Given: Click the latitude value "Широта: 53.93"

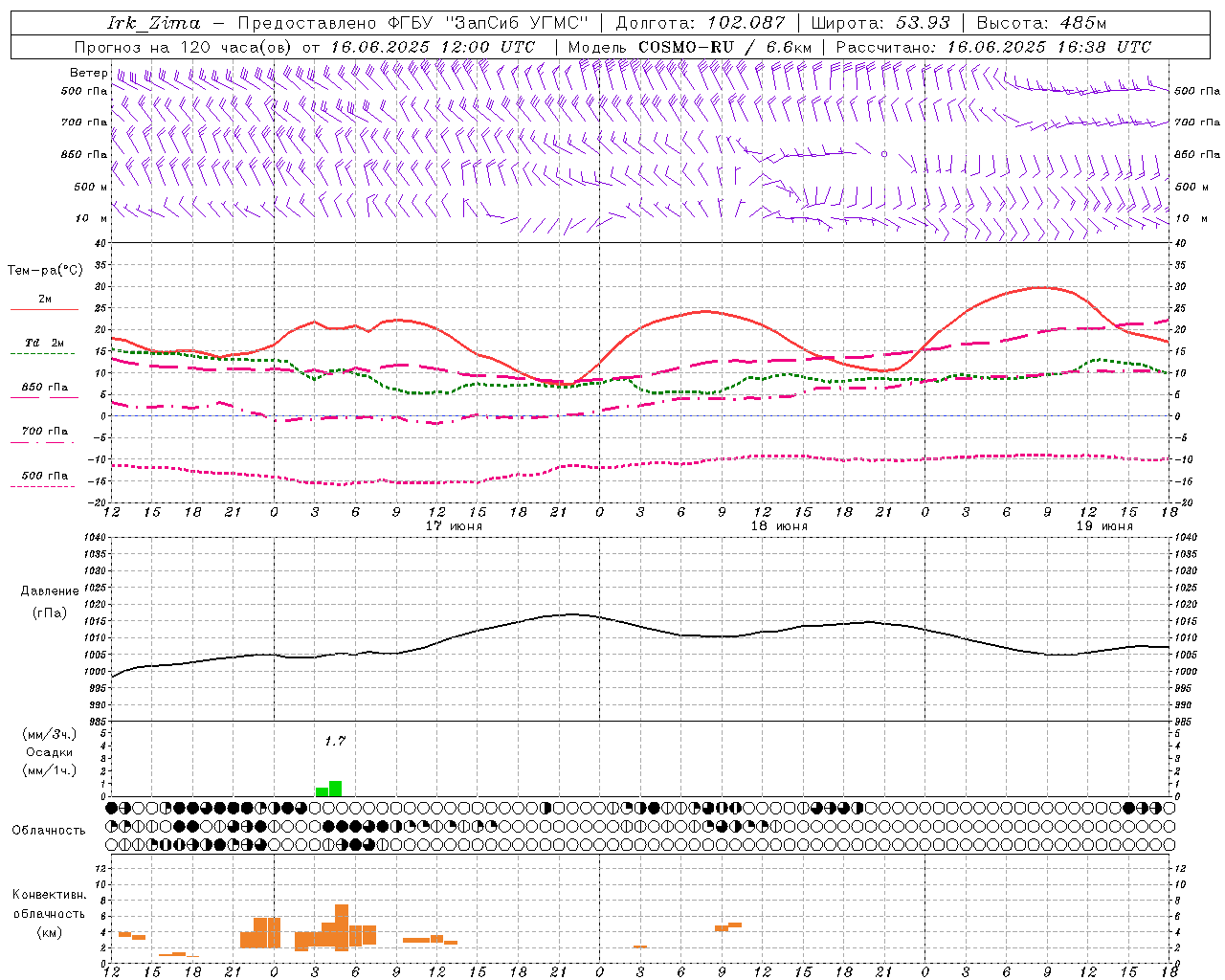Looking at the screenshot, I should tap(880, 23).
